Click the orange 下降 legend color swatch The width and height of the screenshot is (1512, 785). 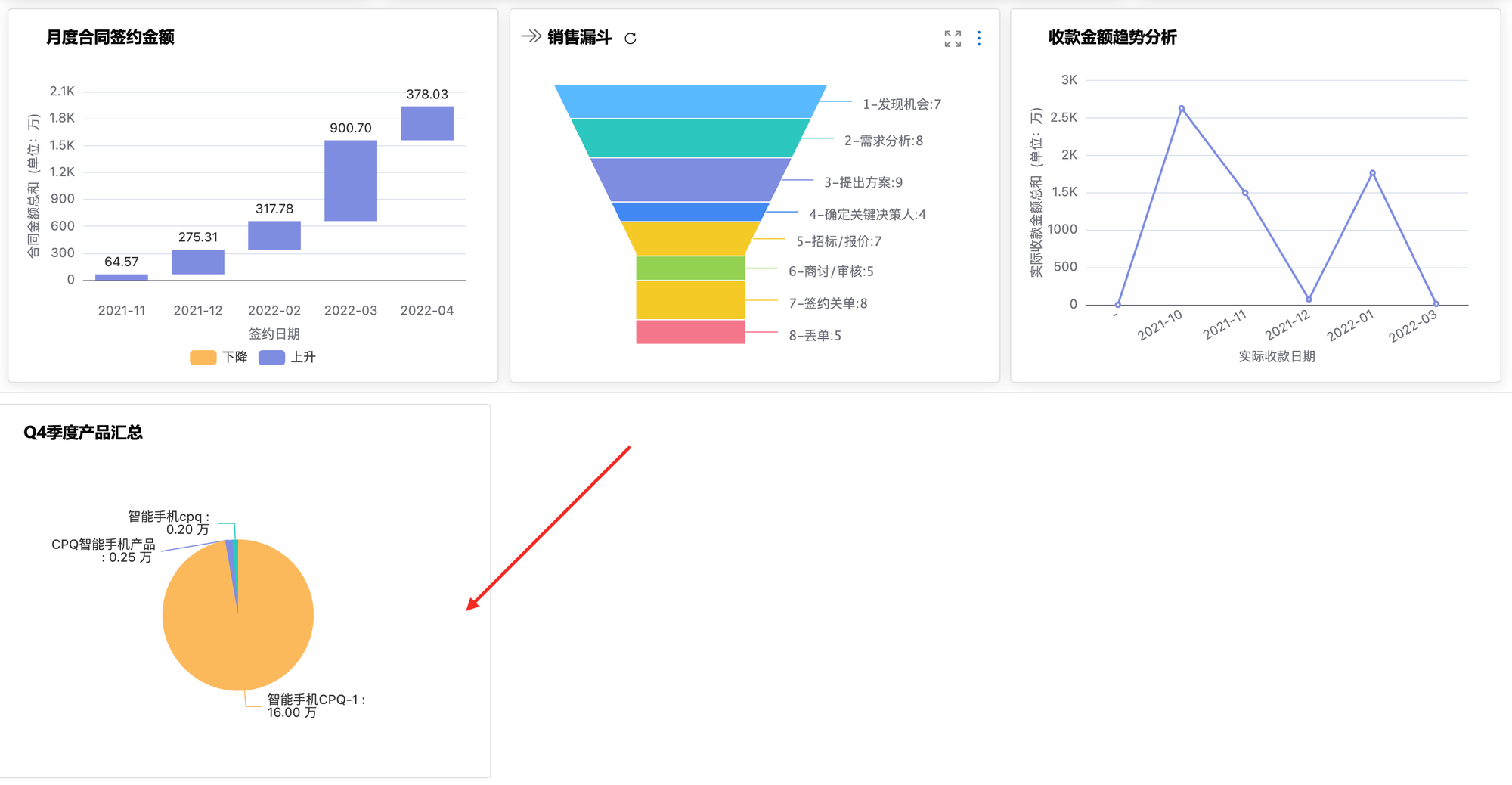click(x=203, y=358)
